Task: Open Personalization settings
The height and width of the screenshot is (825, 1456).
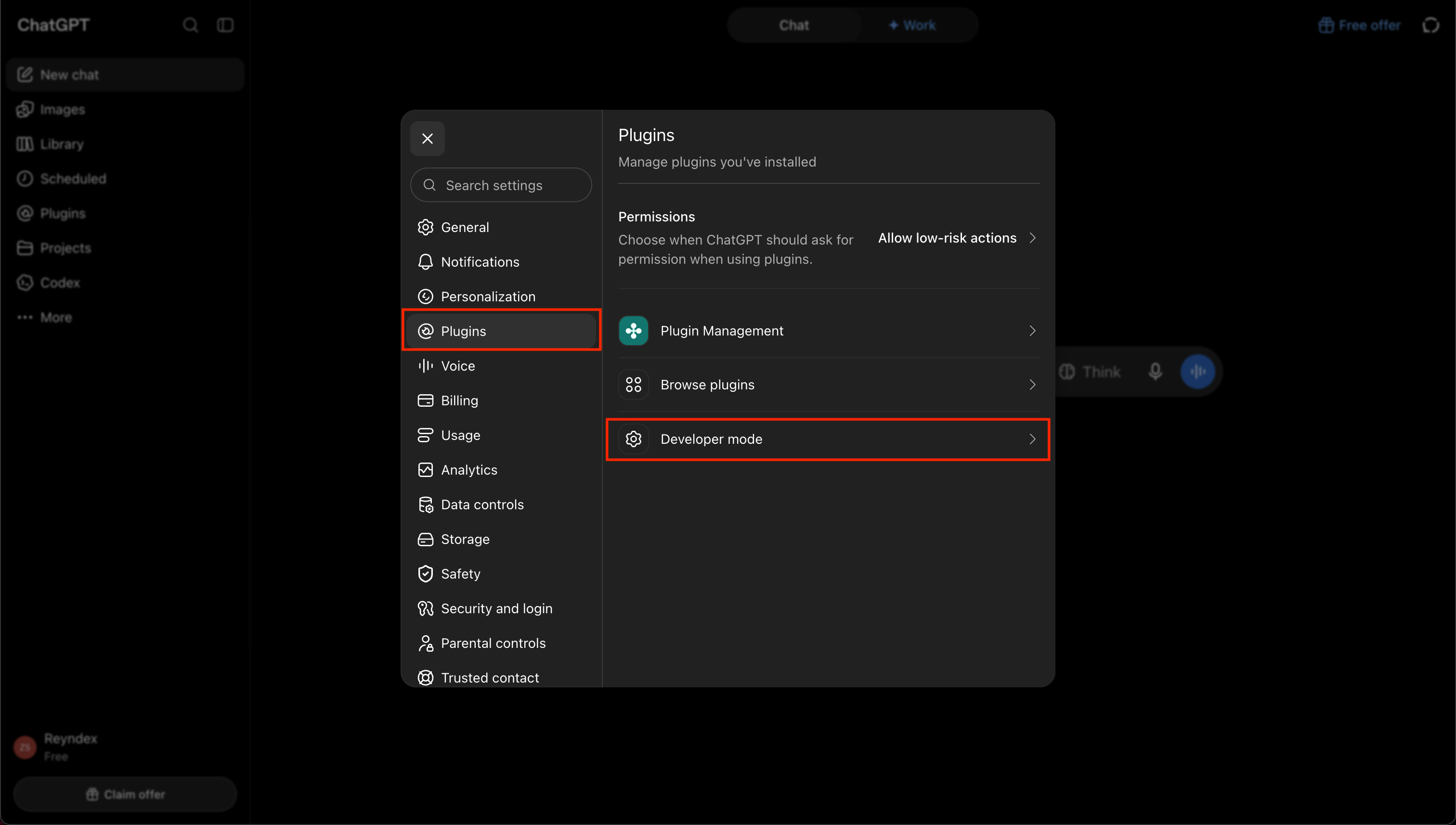Action: click(501, 296)
